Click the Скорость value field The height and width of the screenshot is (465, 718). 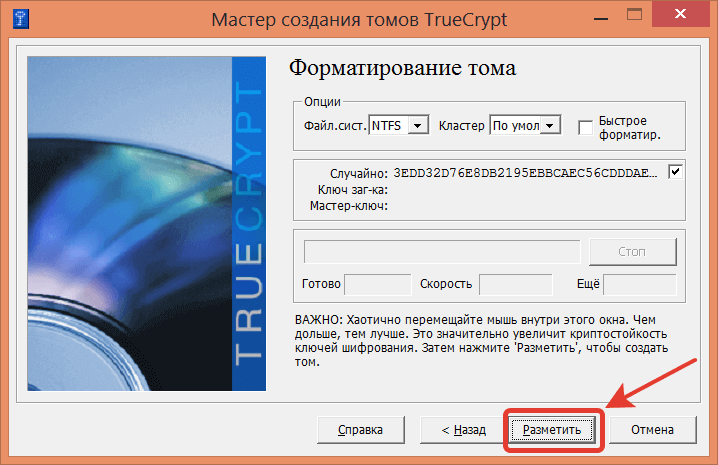tap(515, 284)
